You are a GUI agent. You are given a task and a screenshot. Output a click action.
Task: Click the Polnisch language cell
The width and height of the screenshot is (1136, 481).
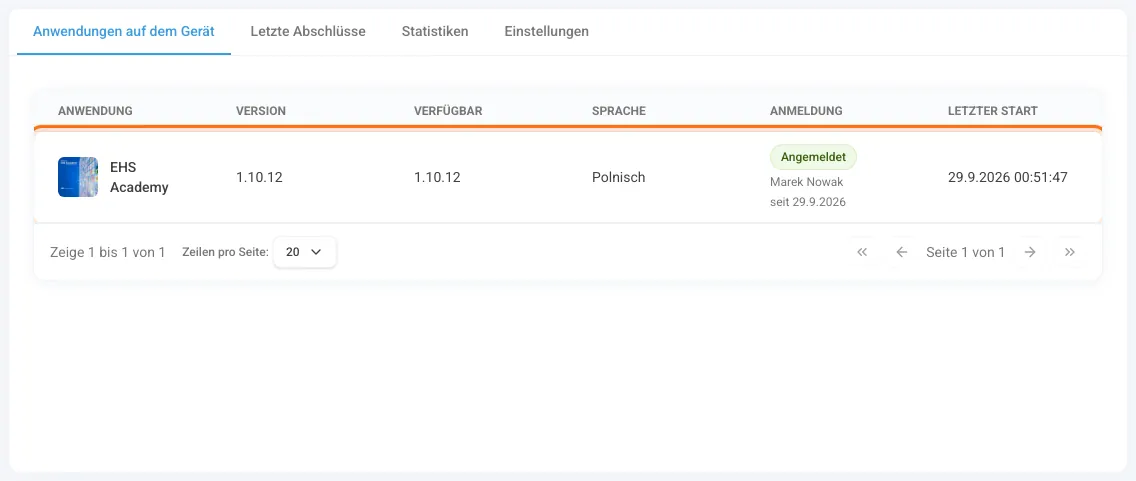[x=618, y=177]
